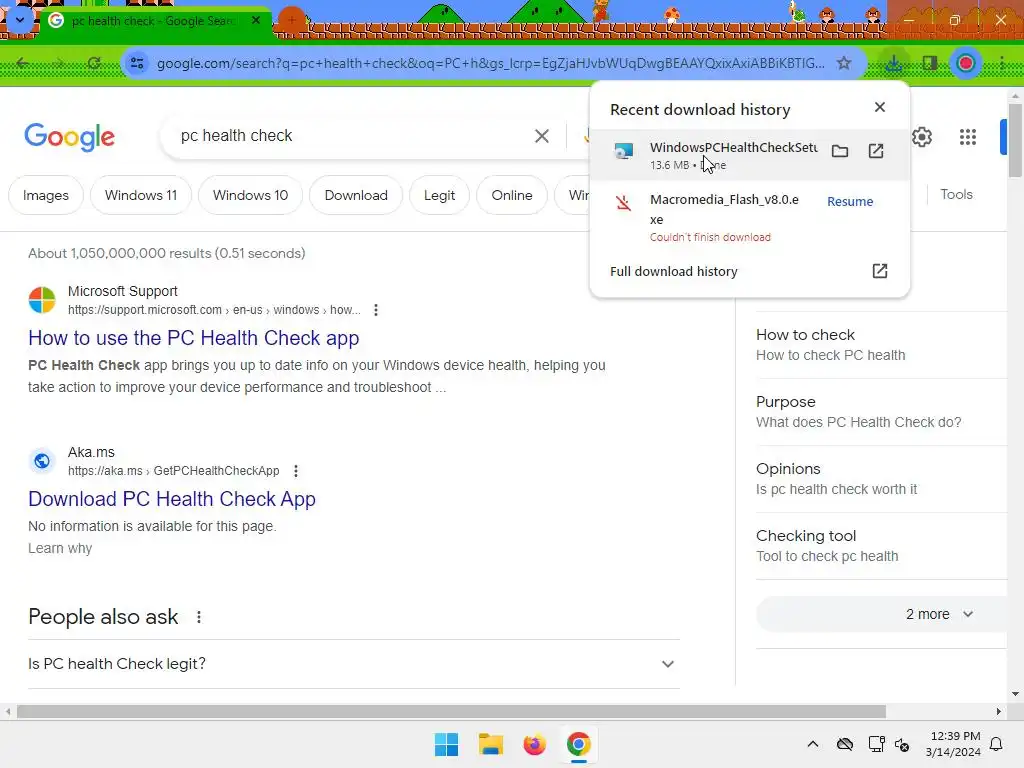Open Google apps grid
This screenshot has height=768, width=1024.
click(x=968, y=137)
